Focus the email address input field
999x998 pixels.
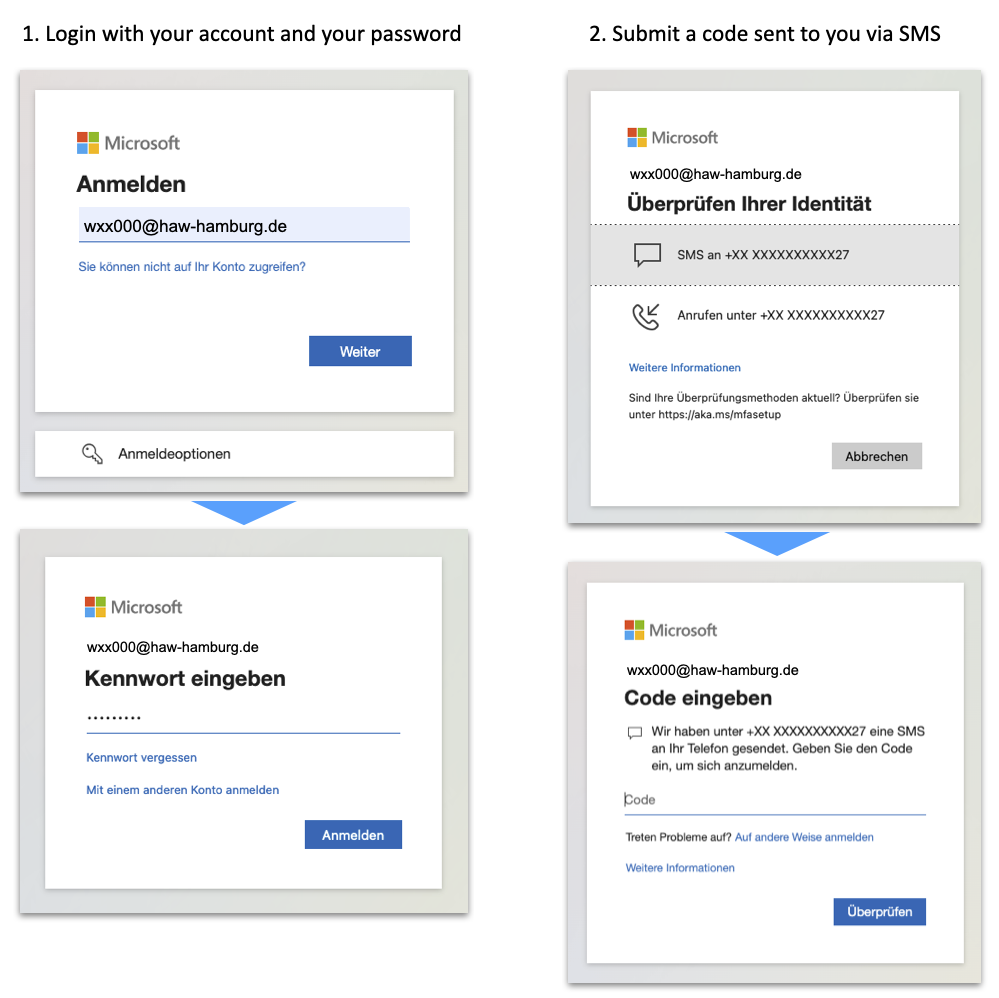tap(244, 226)
